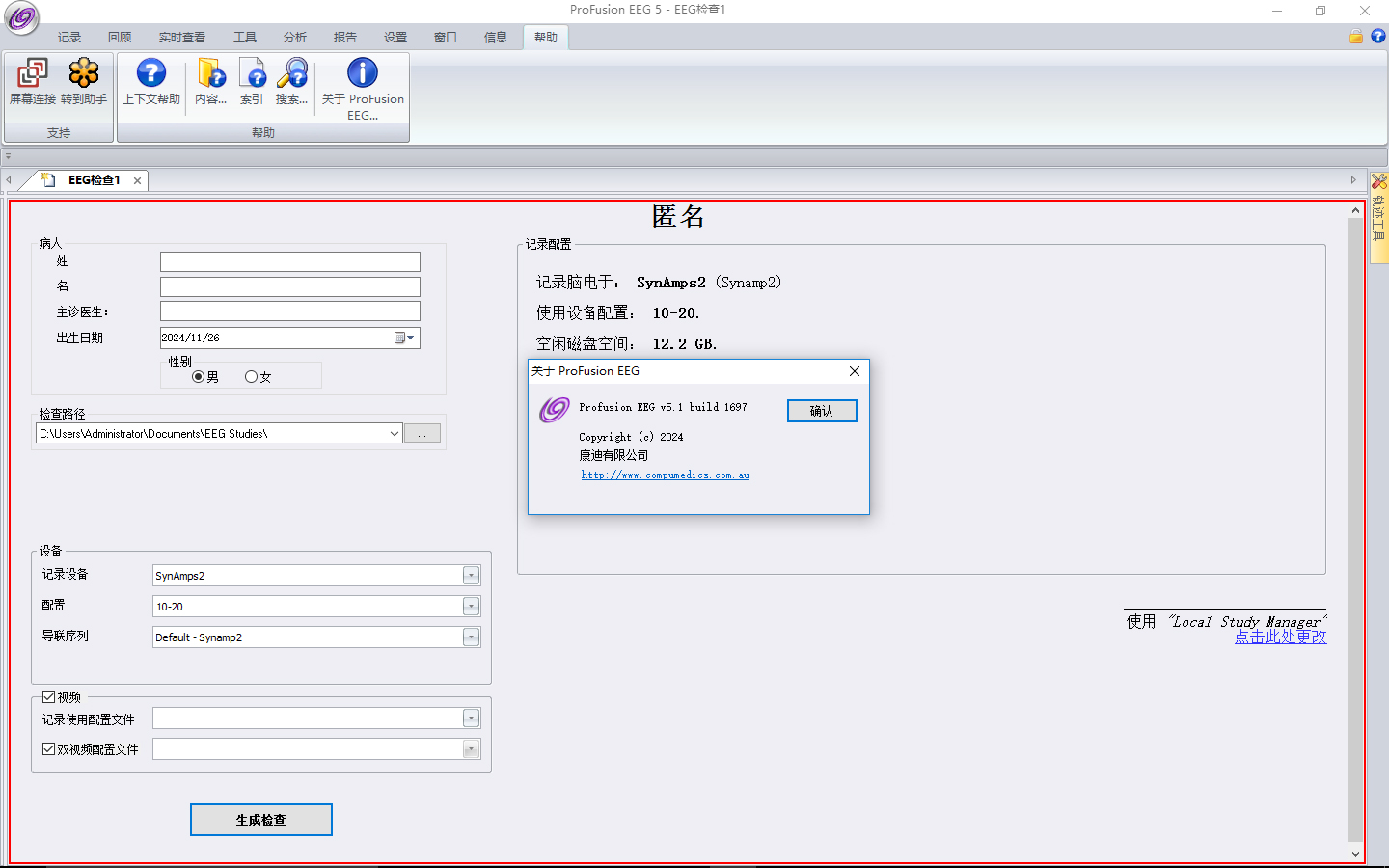Click vertical scrollbar up arrow

tap(1356, 210)
